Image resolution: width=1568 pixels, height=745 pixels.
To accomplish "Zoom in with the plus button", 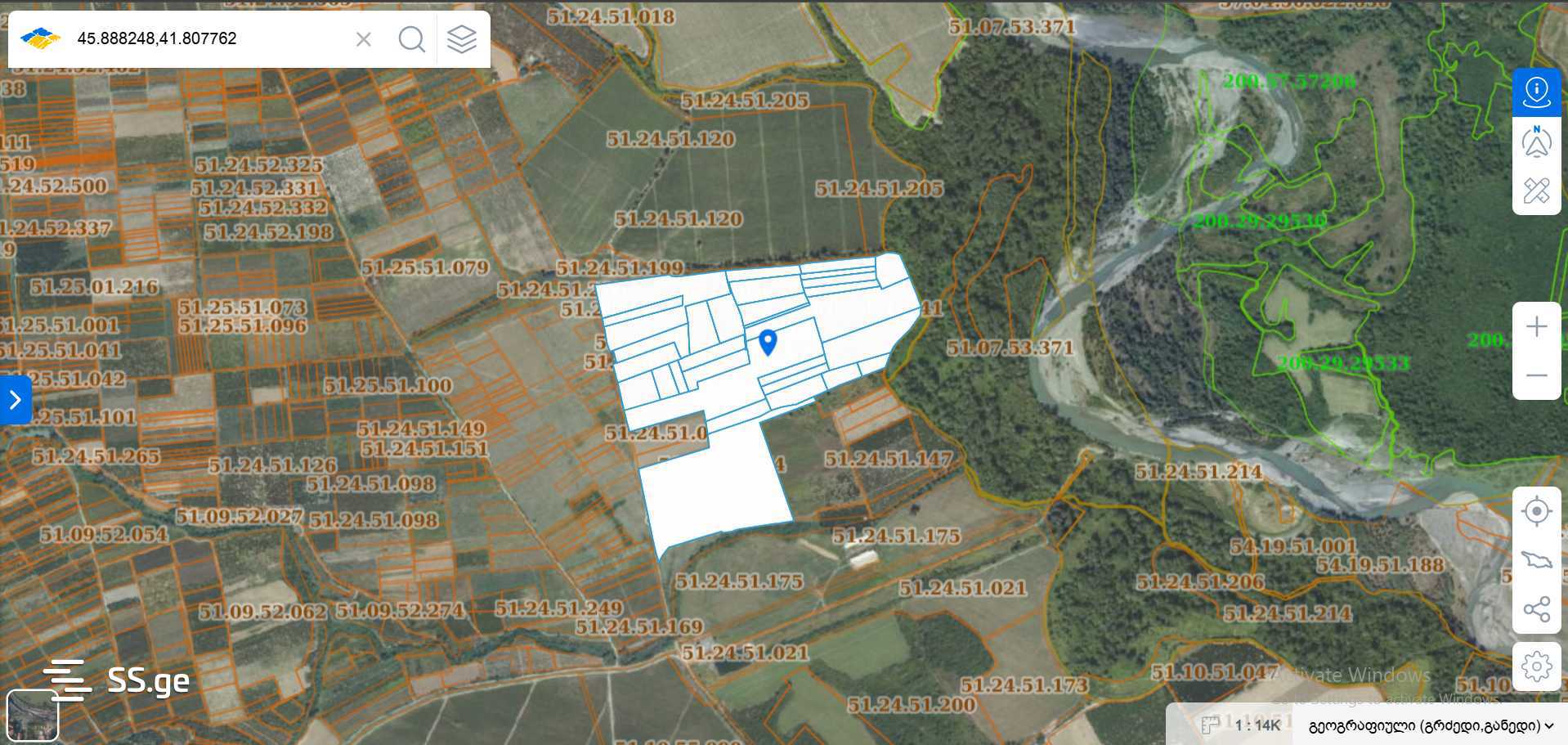I will [x=1536, y=327].
